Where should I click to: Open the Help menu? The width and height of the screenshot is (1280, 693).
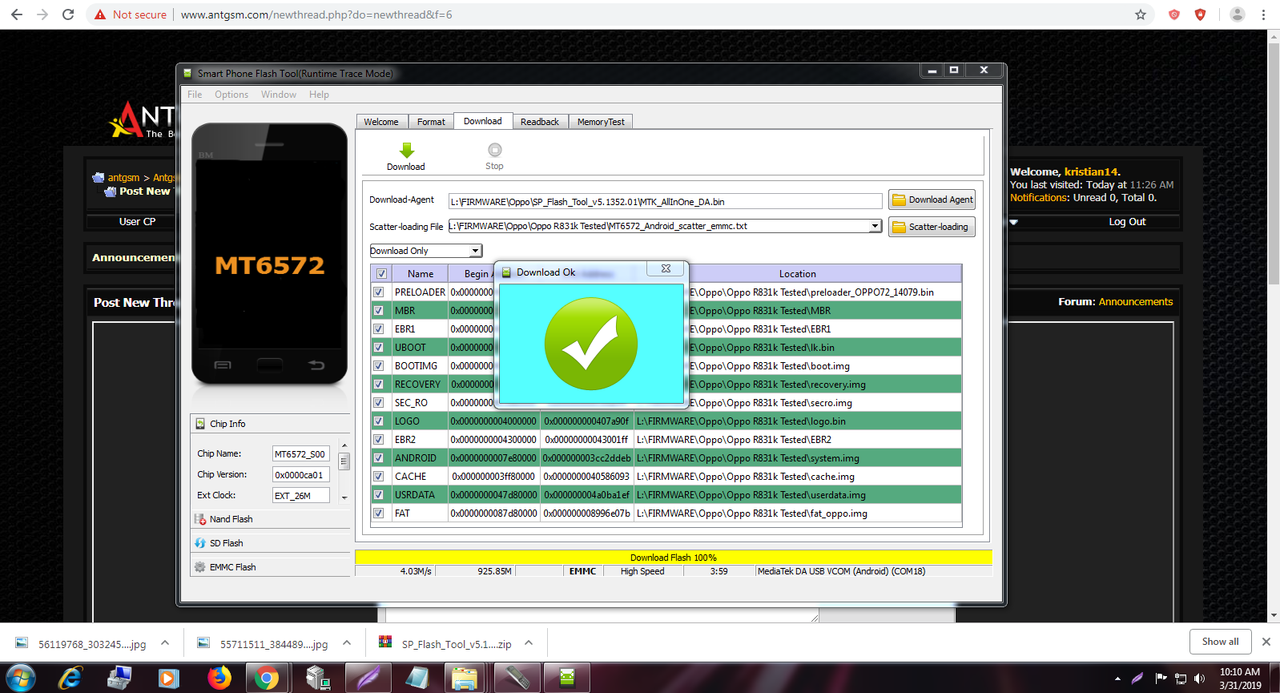click(319, 95)
